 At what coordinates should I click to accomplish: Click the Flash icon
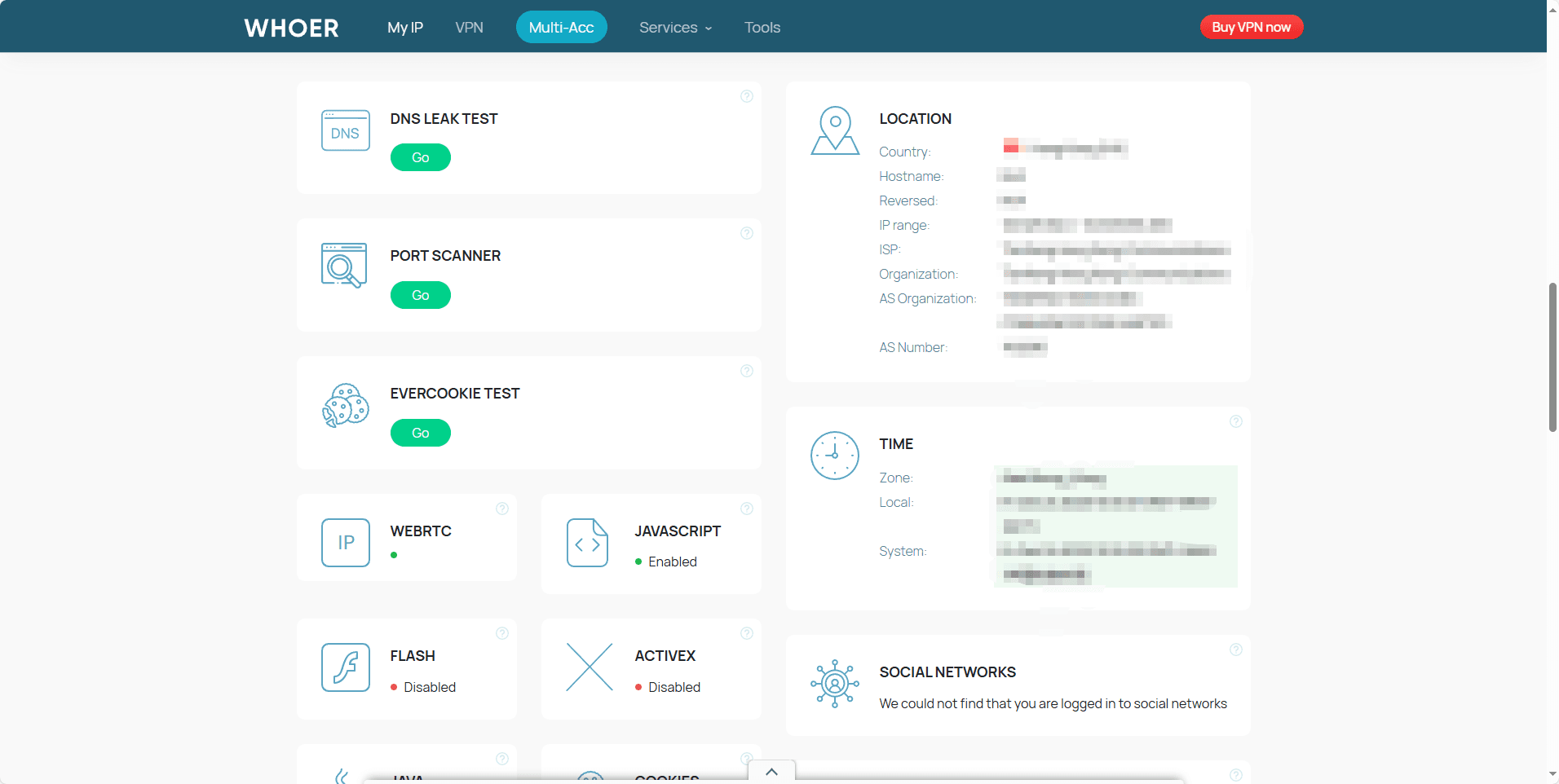[x=346, y=667]
